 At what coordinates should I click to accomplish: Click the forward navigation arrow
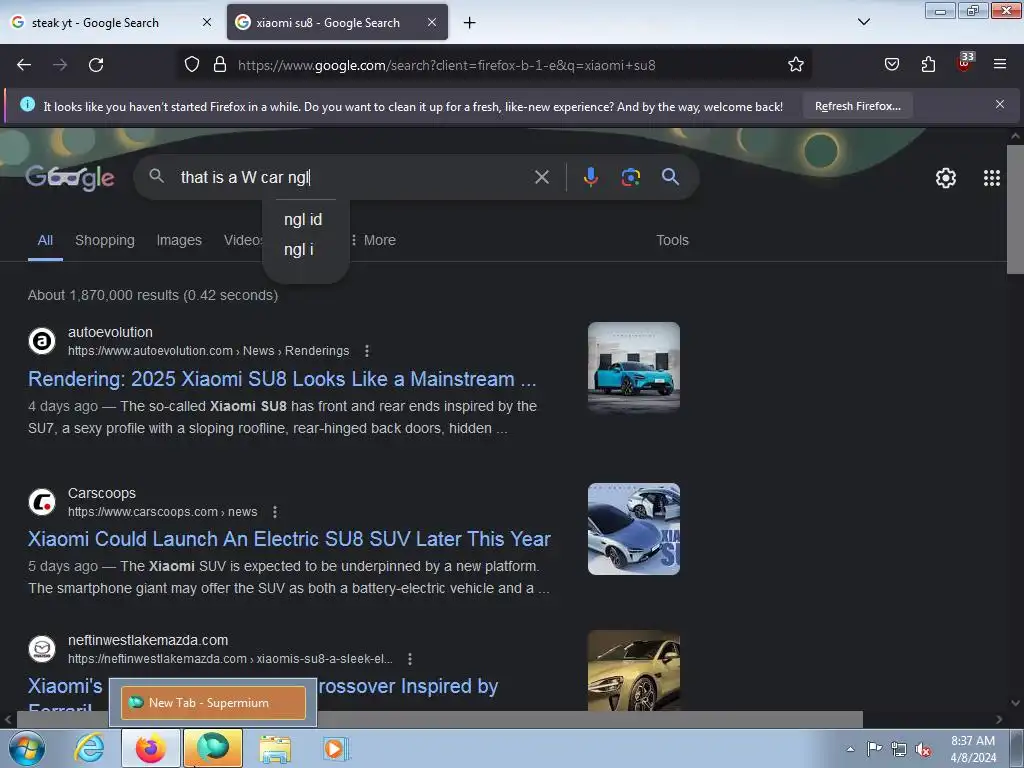[x=60, y=65]
